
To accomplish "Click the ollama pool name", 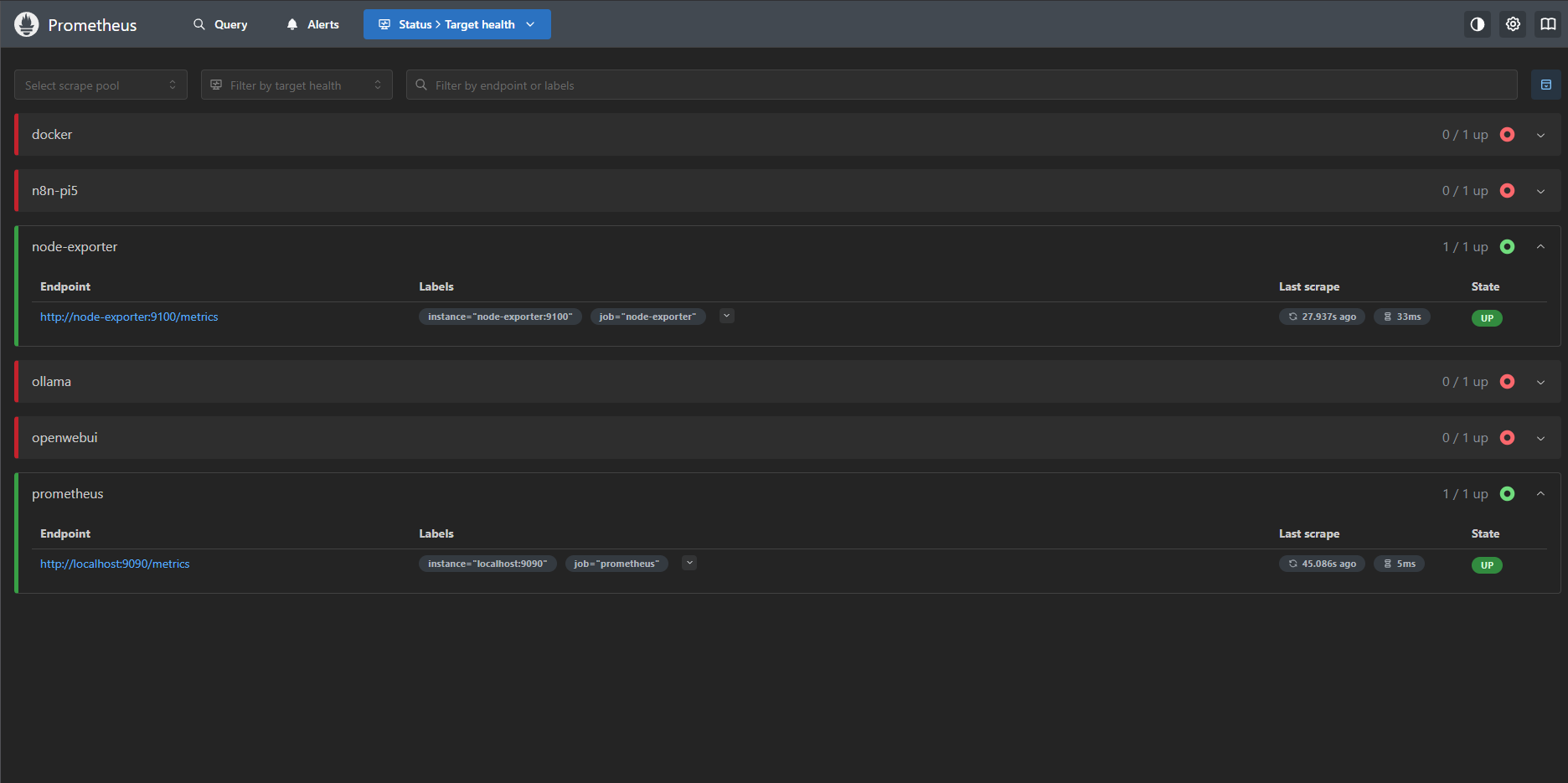I will tap(51, 381).
